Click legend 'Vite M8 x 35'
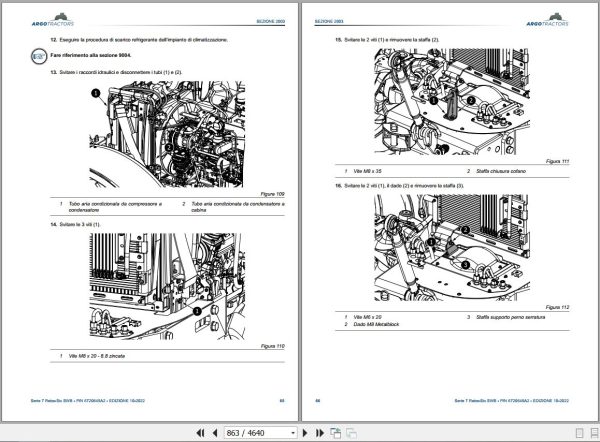 point(367,171)
